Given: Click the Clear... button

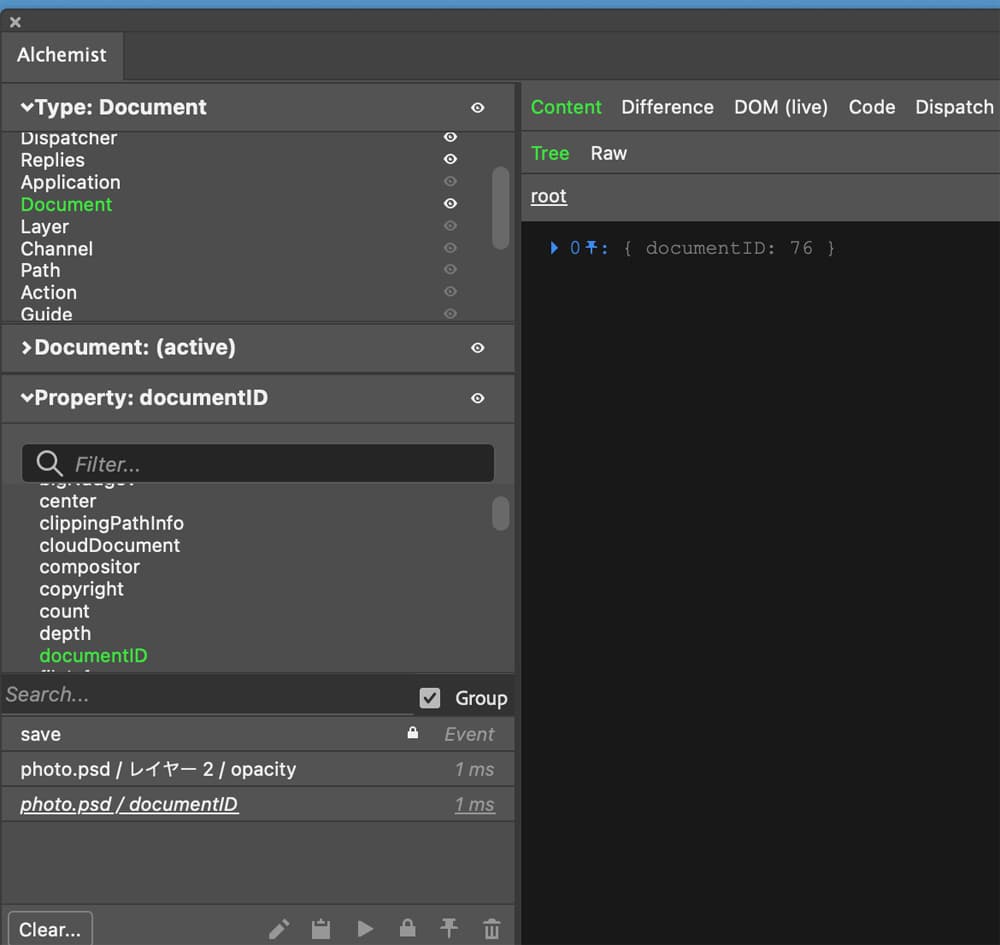Looking at the screenshot, I should tap(50, 929).
